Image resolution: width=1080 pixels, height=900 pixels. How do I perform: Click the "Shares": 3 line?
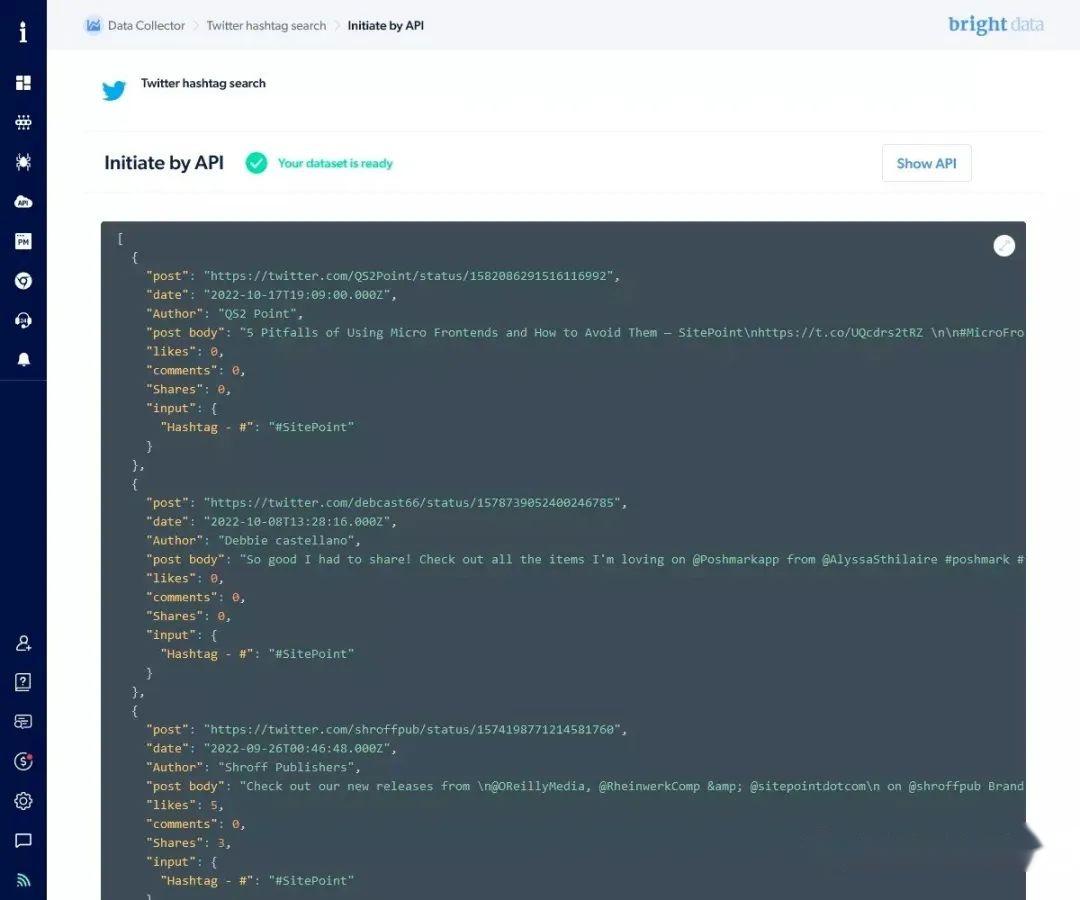click(x=188, y=843)
